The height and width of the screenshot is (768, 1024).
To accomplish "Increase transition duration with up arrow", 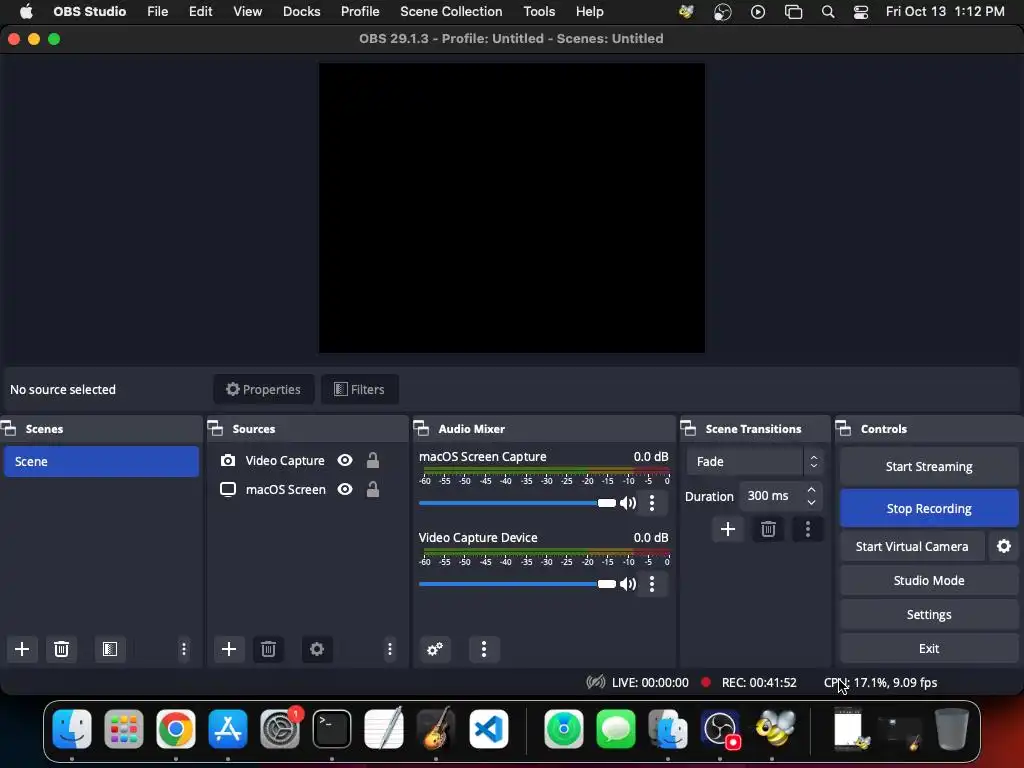I will pyautogui.click(x=811, y=489).
